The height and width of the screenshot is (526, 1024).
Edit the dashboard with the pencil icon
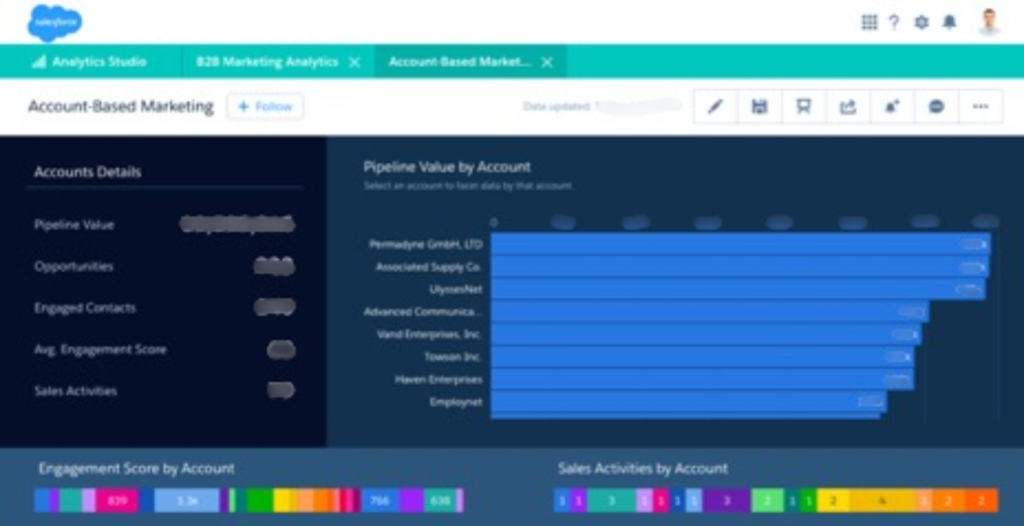[716, 107]
